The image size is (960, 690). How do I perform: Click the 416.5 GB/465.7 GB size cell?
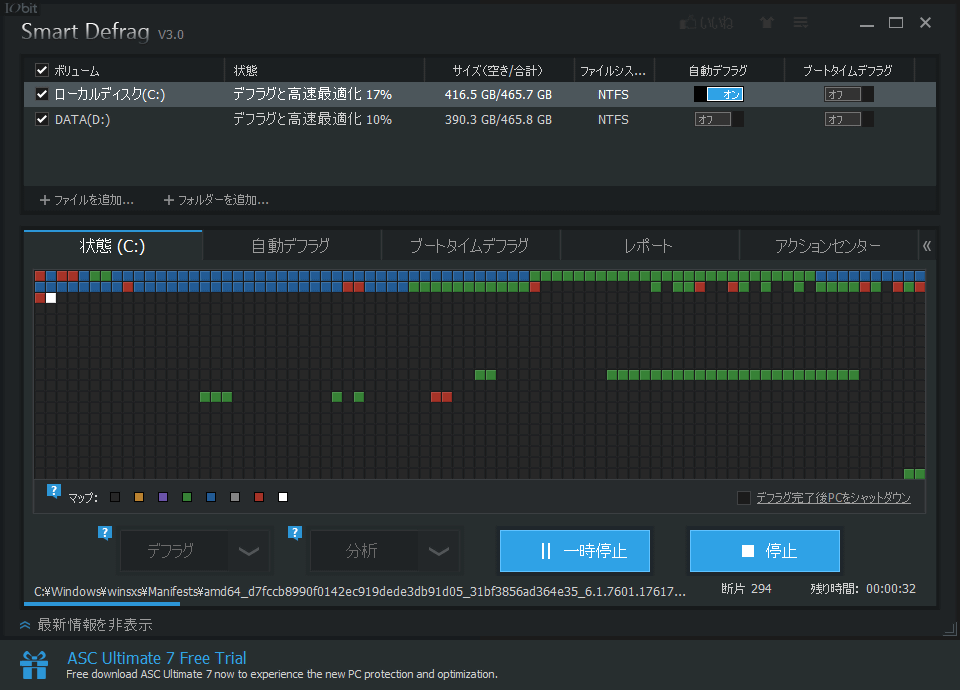[x=498, y=95]
